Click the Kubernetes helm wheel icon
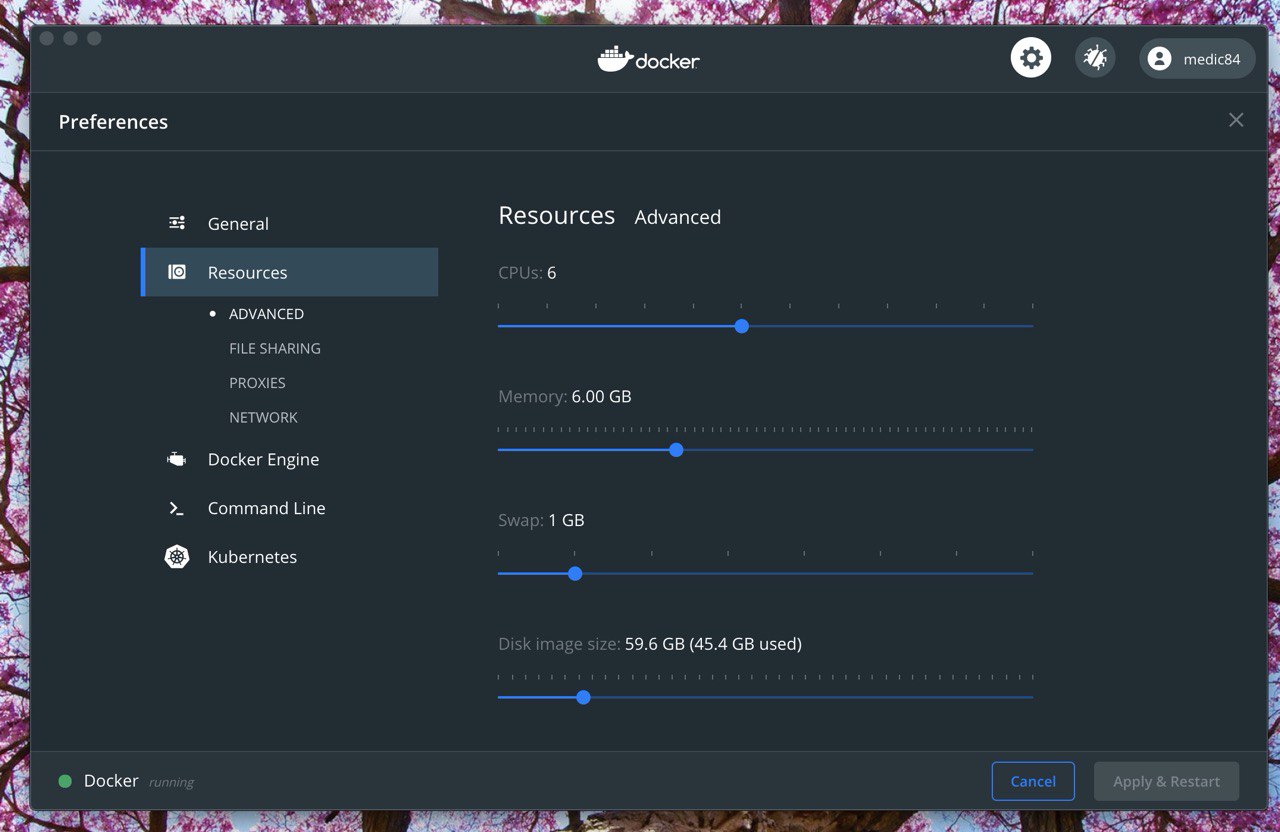This screenshot has height=832, width=1280. click(x=177, y=557)
